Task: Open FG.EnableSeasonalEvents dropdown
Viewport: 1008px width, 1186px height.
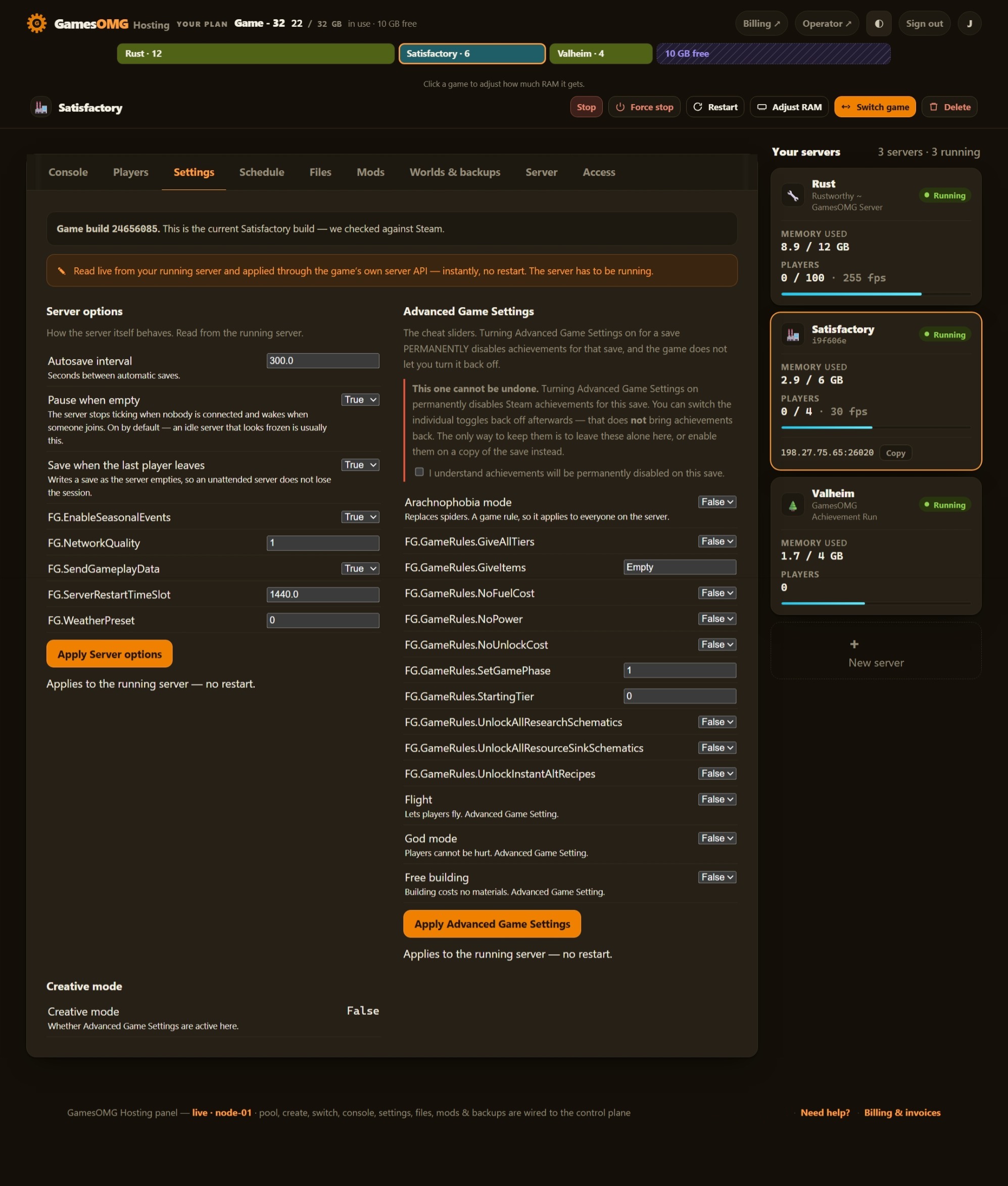Action: (x=361, y=517)
